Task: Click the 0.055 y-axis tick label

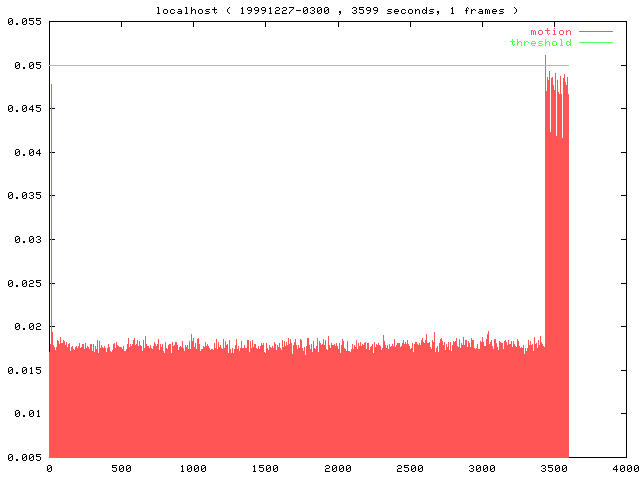Action: (x=24, y=21)
